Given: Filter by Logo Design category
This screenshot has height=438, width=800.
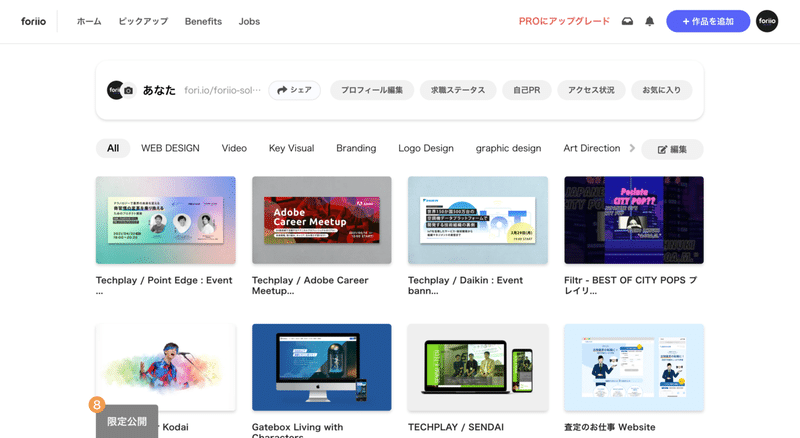Looking at the screenshot, I should 426,148.
